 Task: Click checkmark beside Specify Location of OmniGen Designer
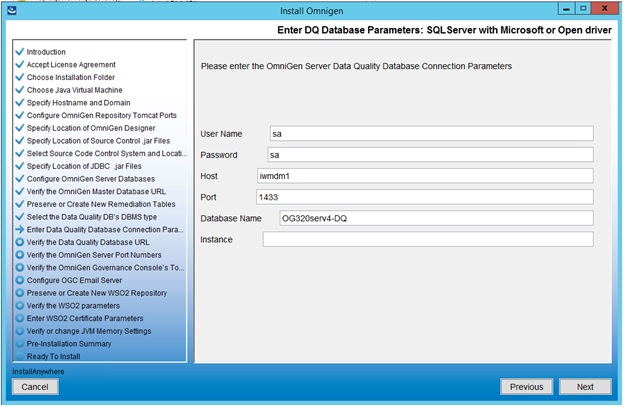20,128
